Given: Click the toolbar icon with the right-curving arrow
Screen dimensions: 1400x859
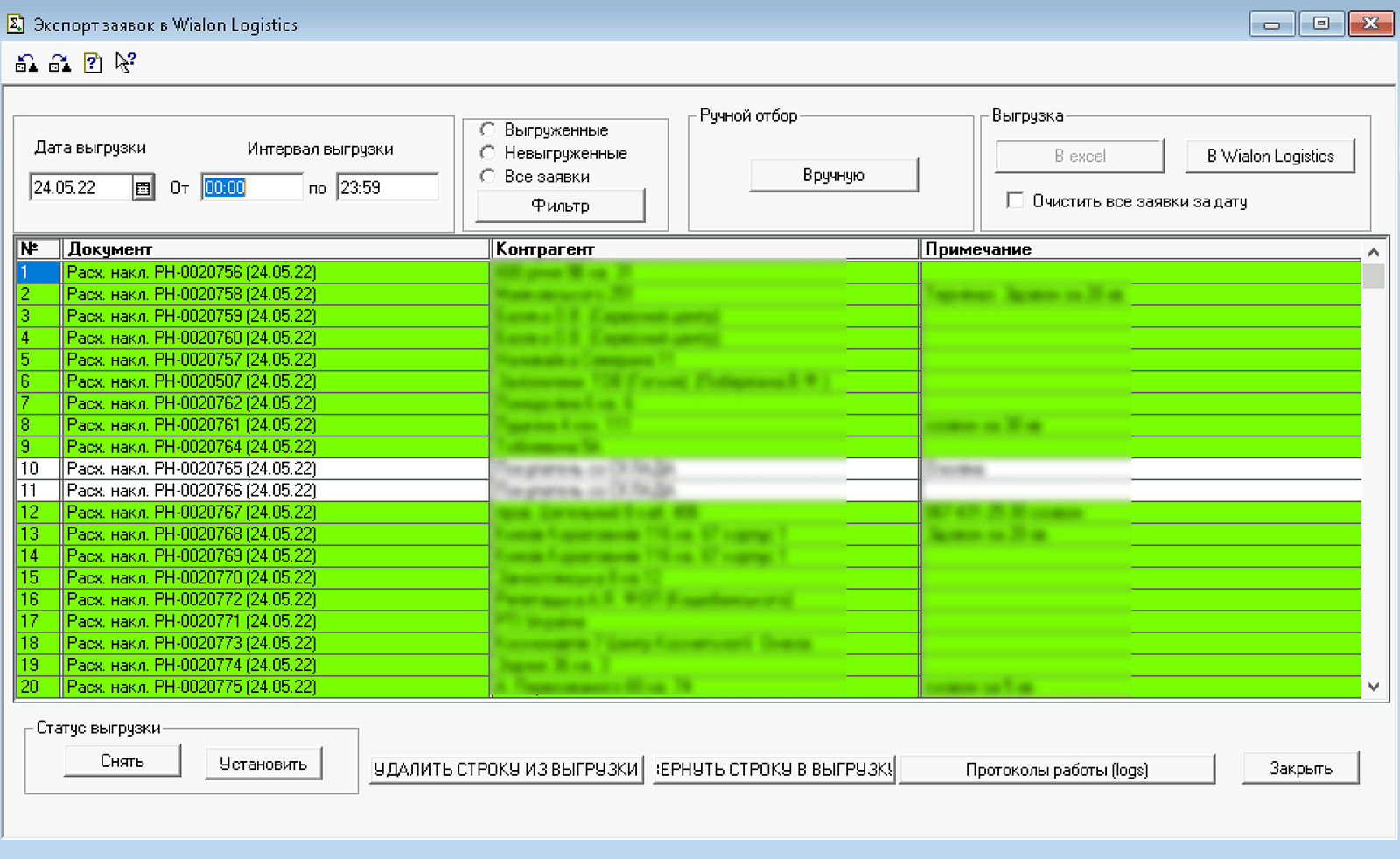Looking at the screenshot, I should [x=59, y=63].
